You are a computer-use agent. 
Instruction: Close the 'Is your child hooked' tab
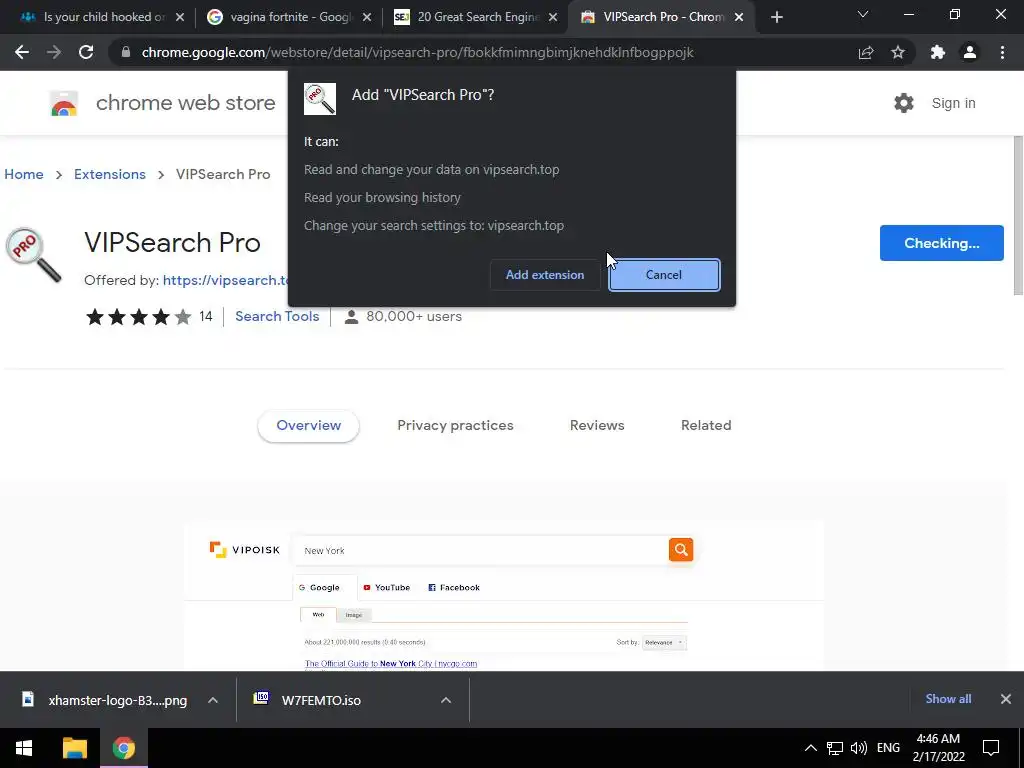tap(180, 17)
